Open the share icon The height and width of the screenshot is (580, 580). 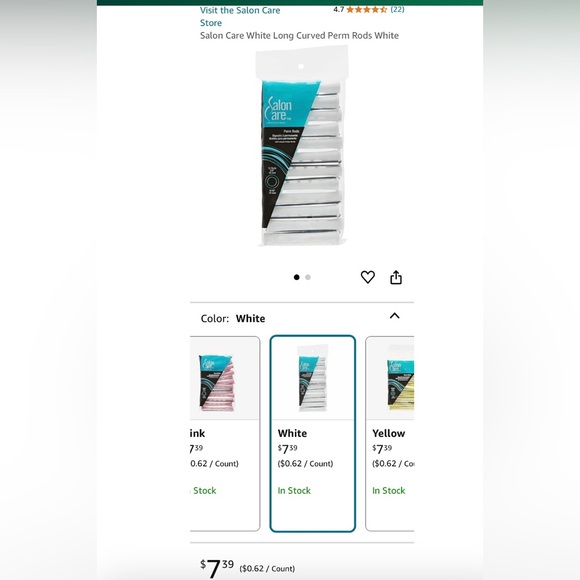point(396,277)
